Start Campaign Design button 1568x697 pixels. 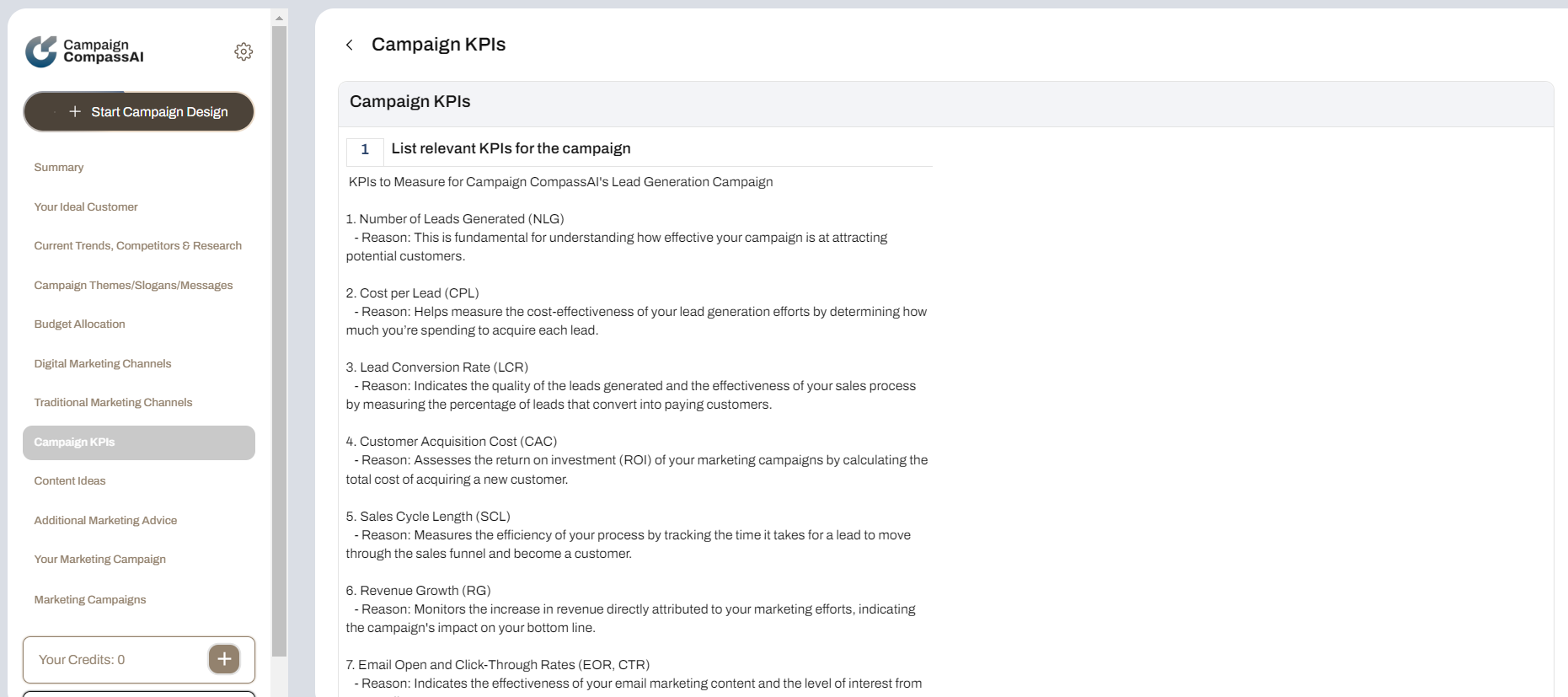pos(139,112)
